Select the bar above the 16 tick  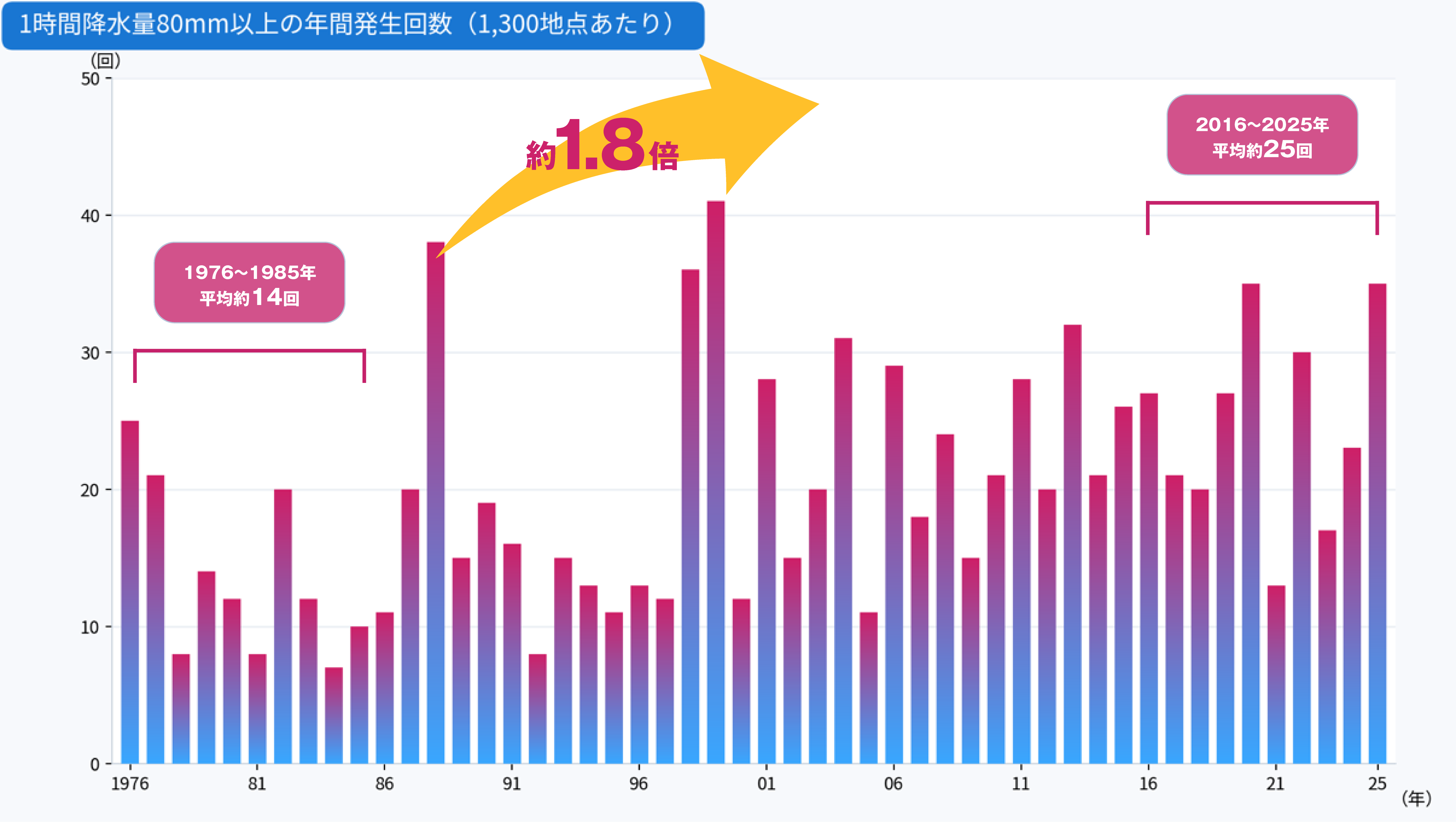(x=1149, y=578)
